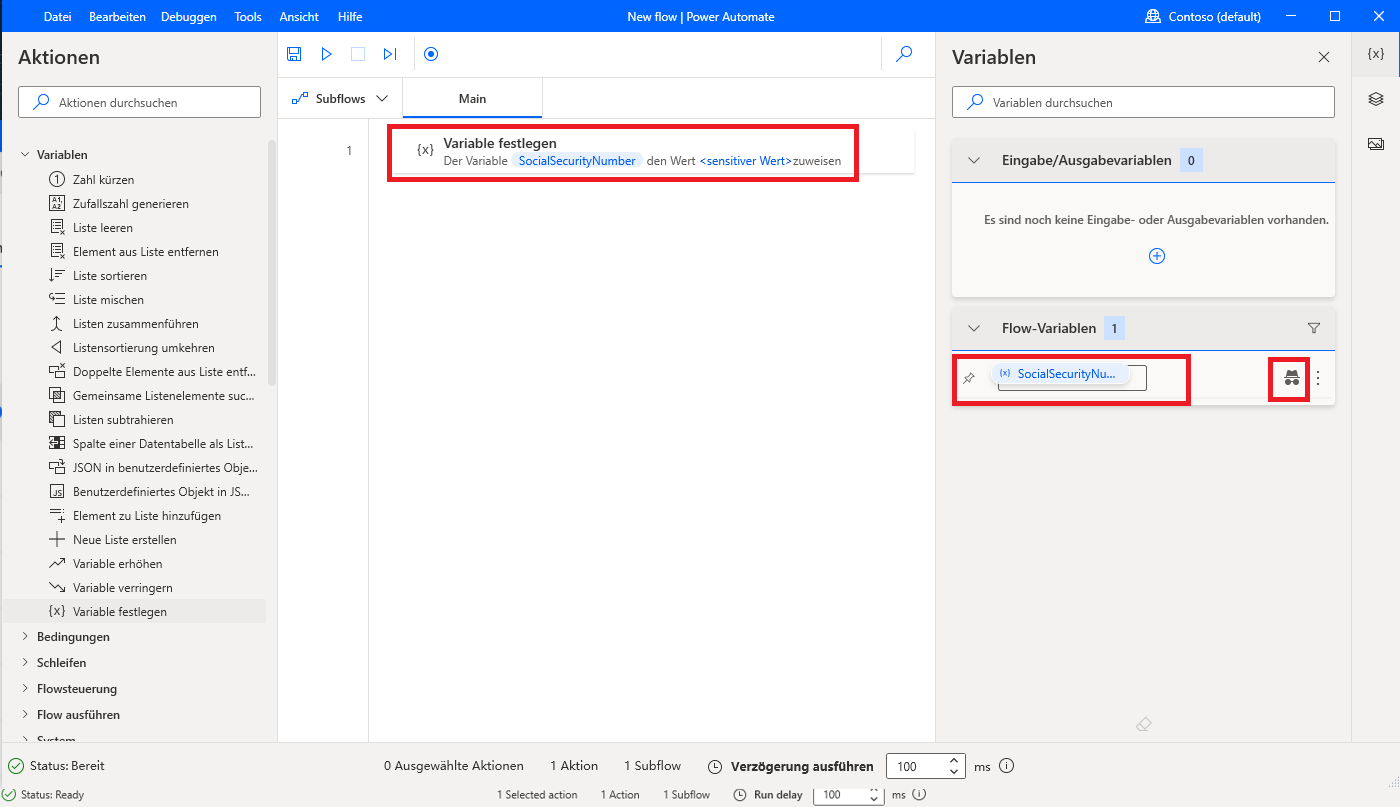Viewport: 1400px width, 807px height.
Task: Run next action step icon
Action: [390, 54]
